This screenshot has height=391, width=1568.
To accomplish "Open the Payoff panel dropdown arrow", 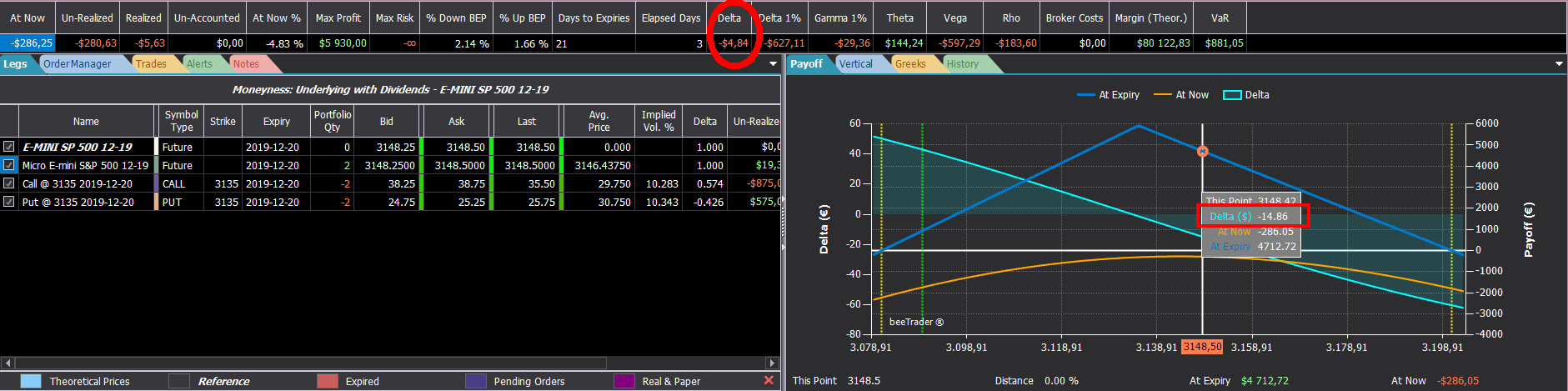I will coord(1559,64).
